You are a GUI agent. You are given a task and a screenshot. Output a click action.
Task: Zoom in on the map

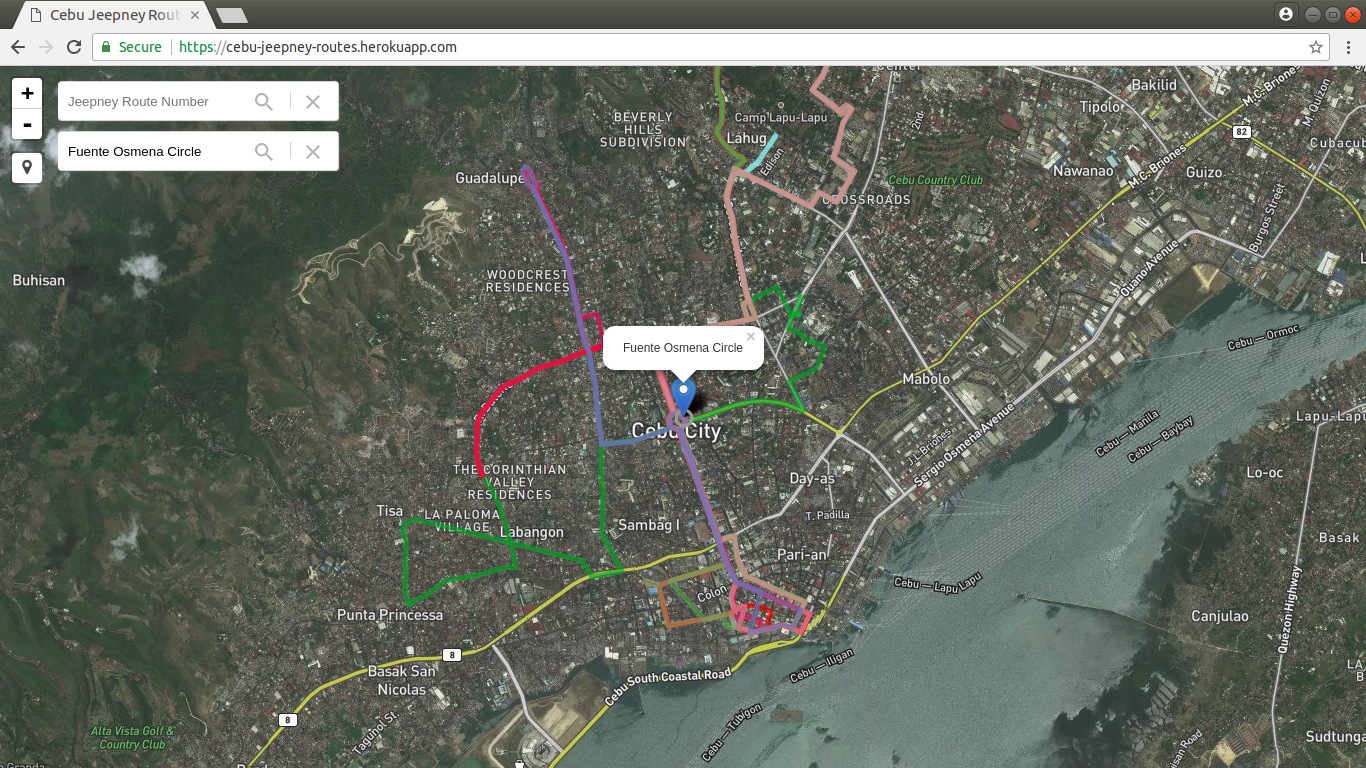pyautogui.click(x=27, y=93)
